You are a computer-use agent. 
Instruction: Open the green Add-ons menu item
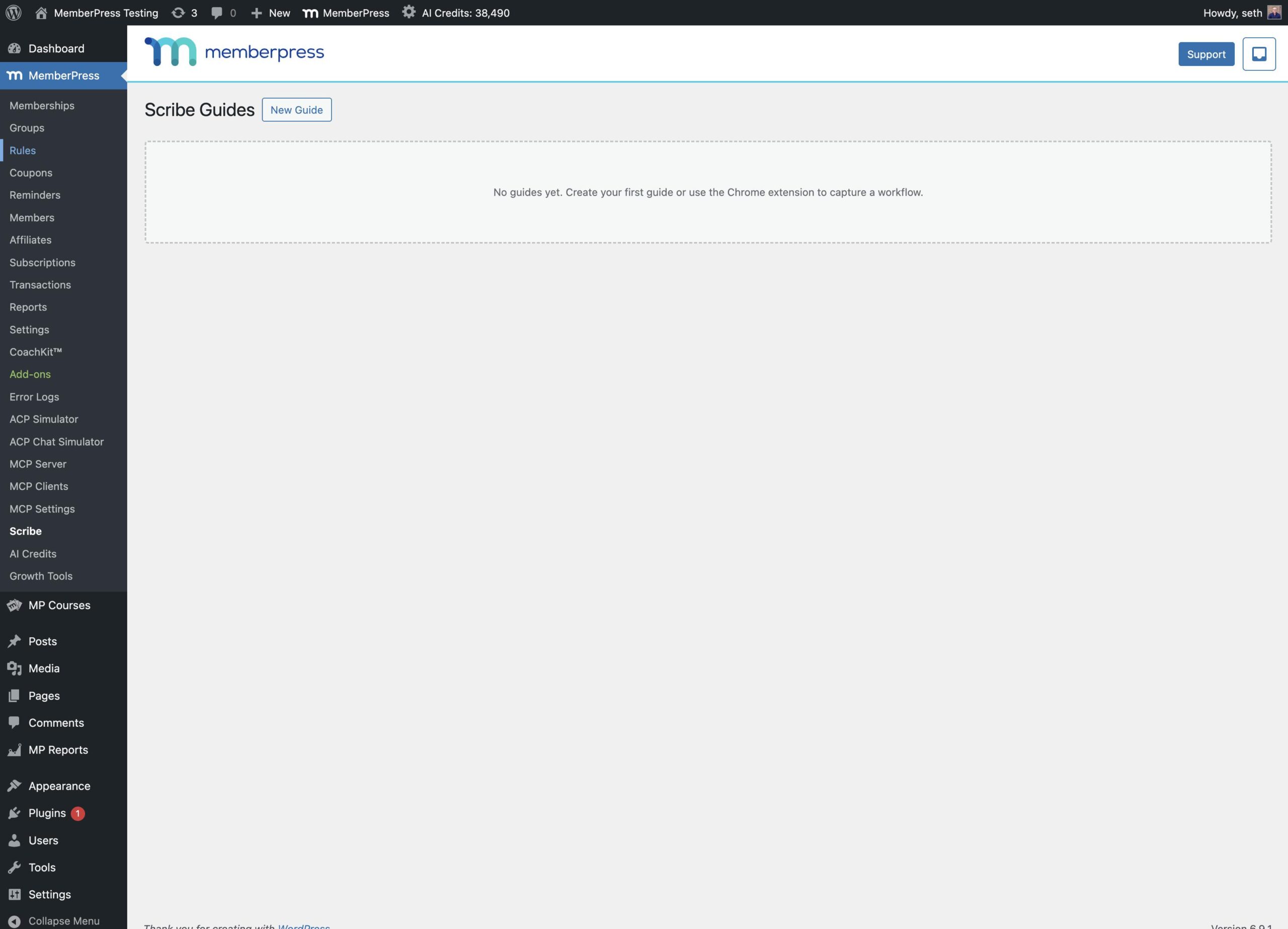click(x=30, y=374)
